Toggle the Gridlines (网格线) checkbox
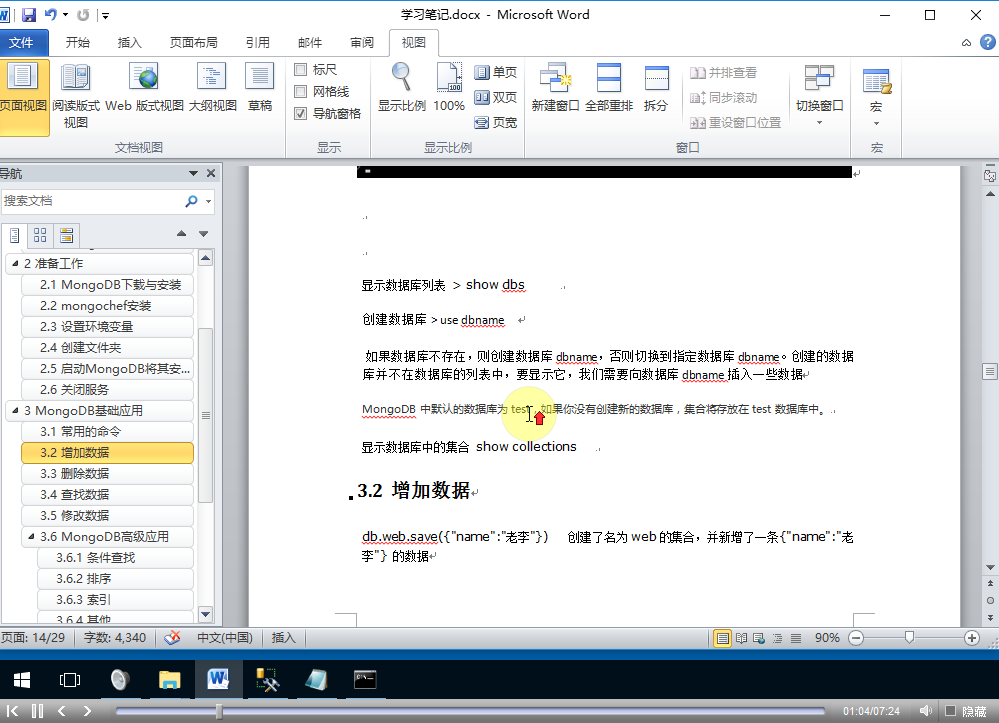999x723 pixels. [x=301, y=92]
